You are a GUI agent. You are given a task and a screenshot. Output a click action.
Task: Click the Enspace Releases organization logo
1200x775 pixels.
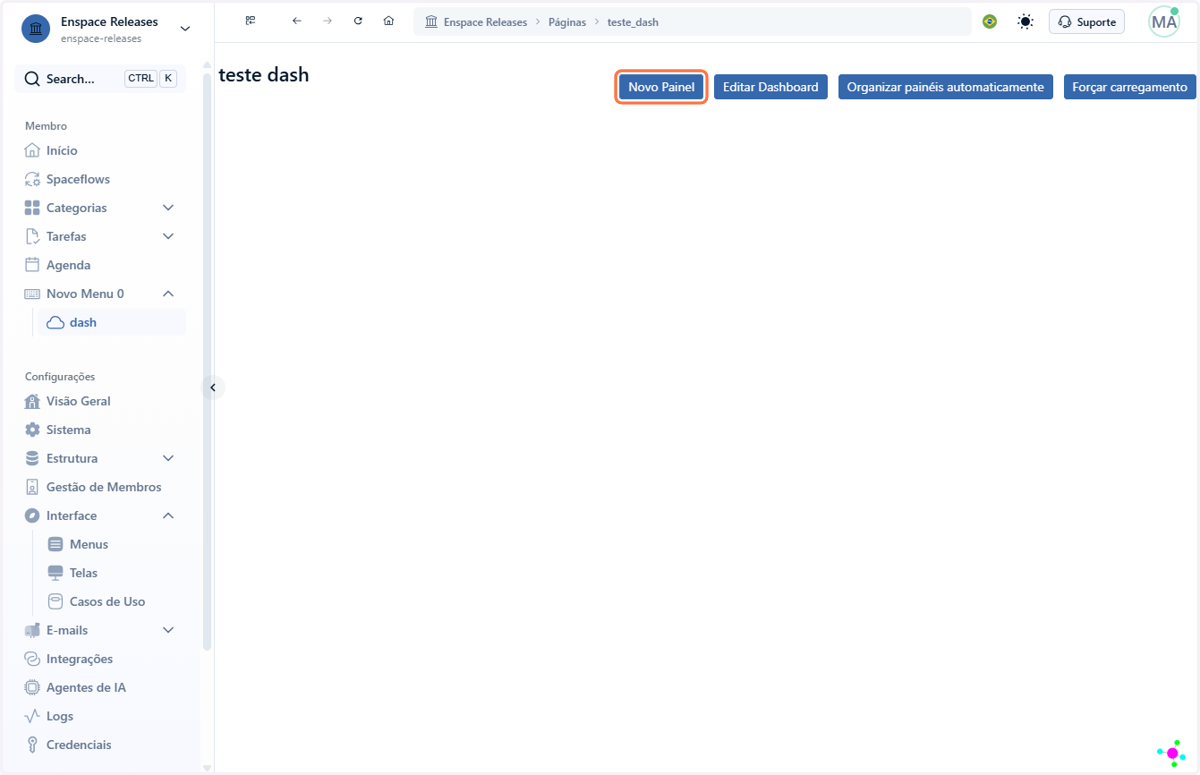point(36,29)
